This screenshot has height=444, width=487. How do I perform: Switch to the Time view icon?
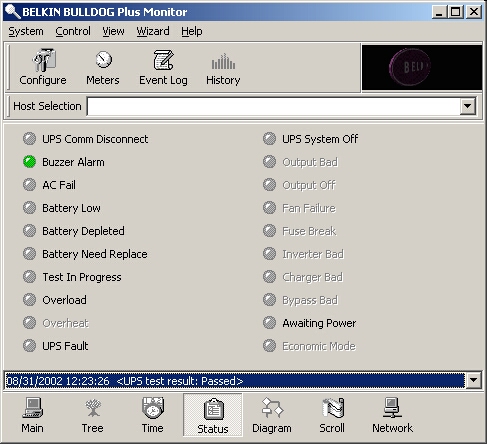pyautogui.click(x=152, y=415)
